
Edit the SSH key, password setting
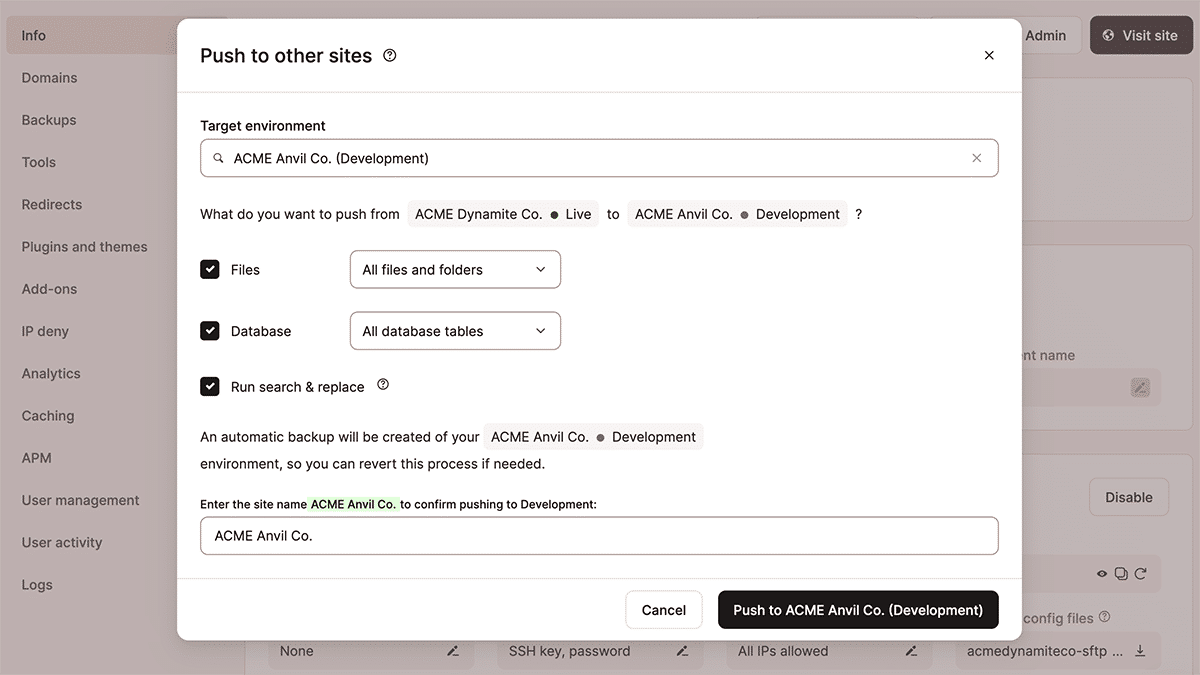[x=682, y=651]
